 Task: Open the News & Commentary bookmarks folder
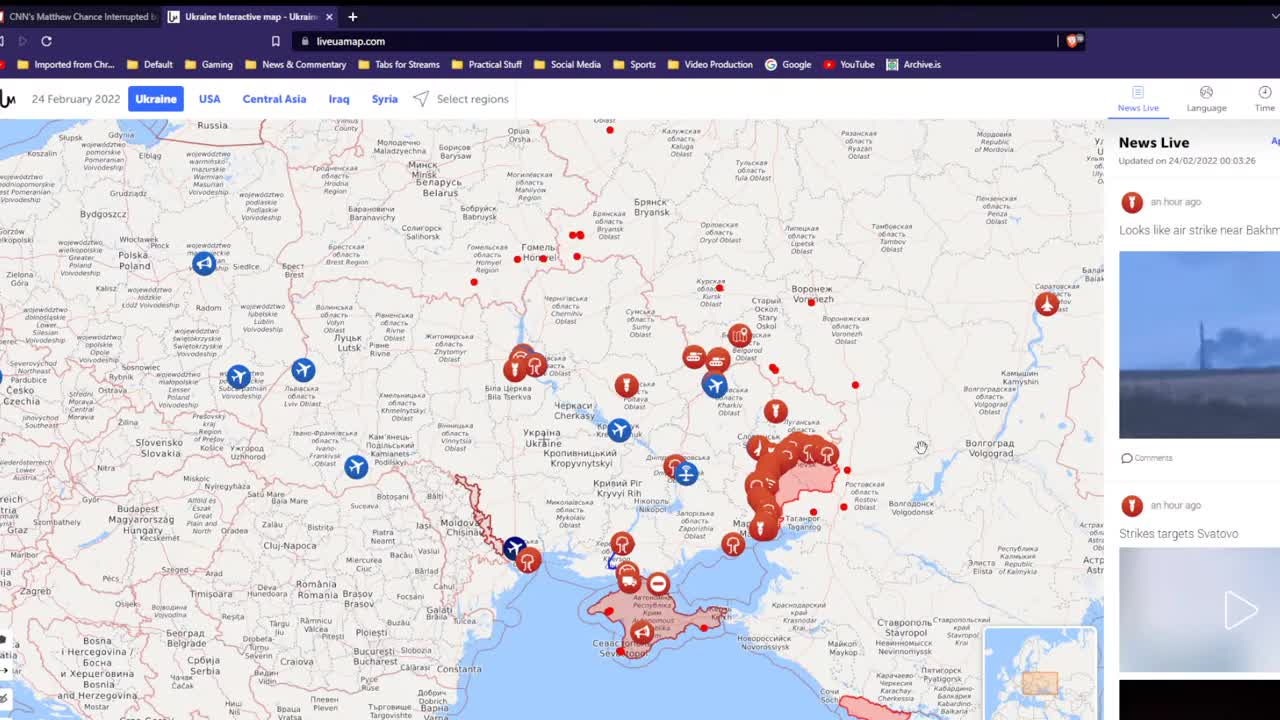(x=295, y=64)
